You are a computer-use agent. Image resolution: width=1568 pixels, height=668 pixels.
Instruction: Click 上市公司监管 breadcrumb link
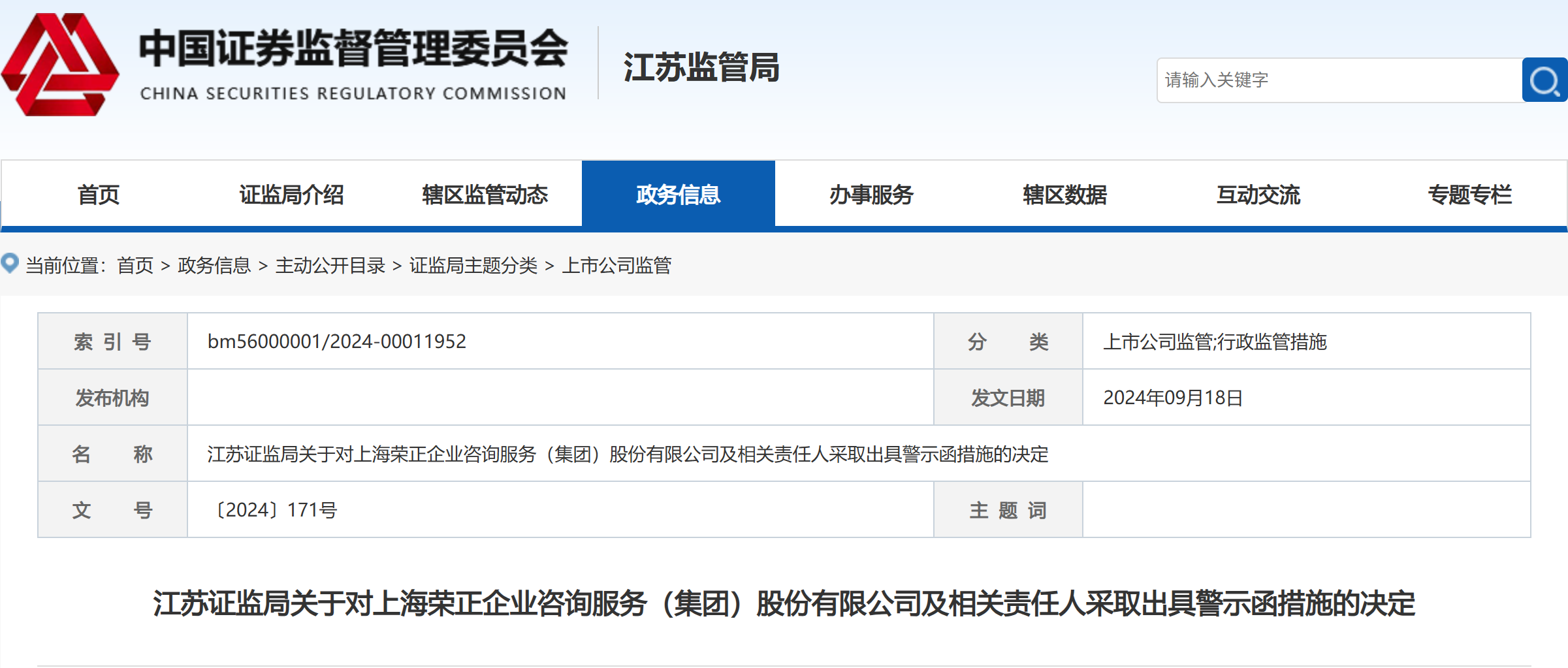616,265
